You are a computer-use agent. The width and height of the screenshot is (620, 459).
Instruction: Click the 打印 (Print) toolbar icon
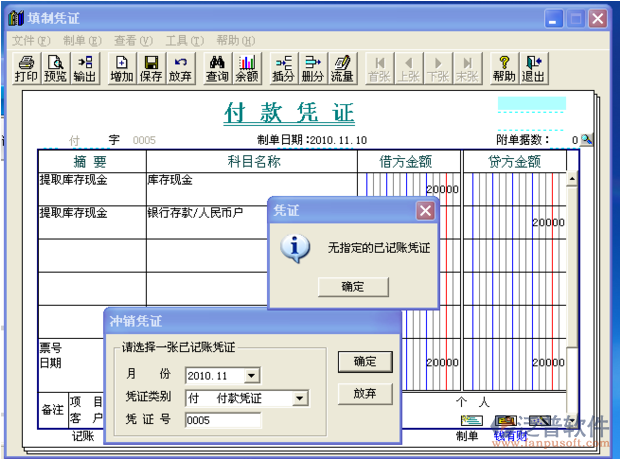click(25, 68)
